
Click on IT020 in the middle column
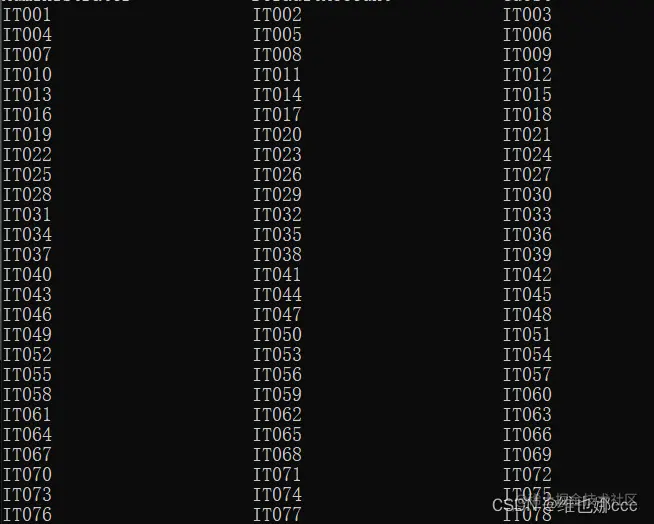point(277,135)
